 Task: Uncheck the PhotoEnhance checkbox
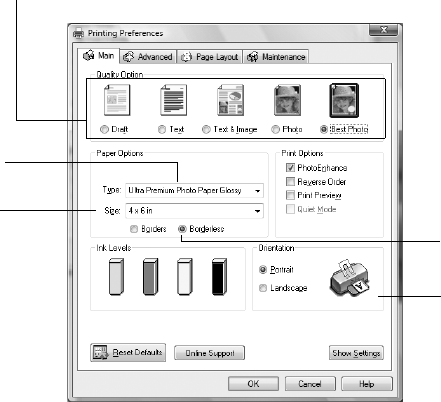[x=290, y=168]
